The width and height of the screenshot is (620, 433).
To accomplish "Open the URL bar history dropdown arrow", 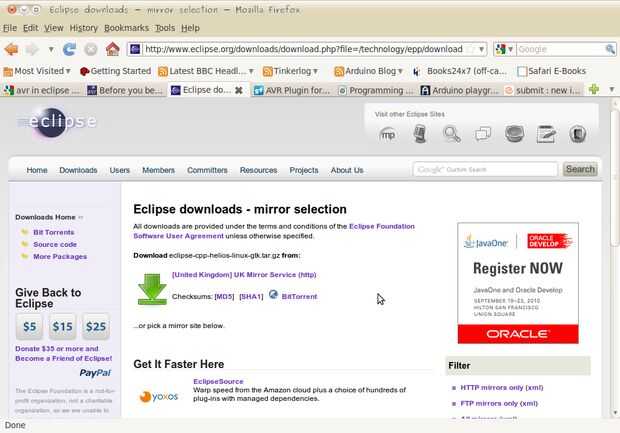I will coord(481,49).
